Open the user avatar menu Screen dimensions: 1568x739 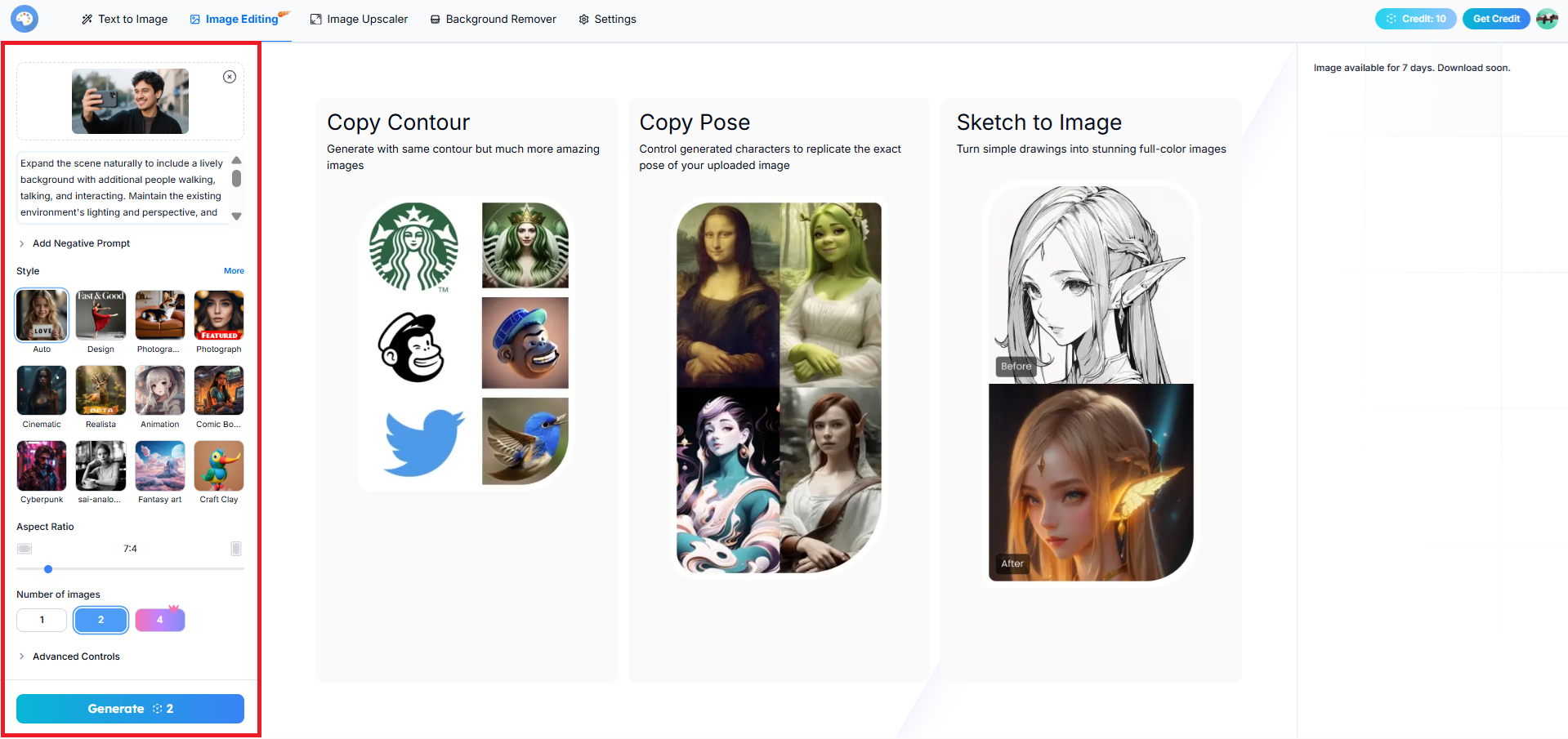[1547, 19]
